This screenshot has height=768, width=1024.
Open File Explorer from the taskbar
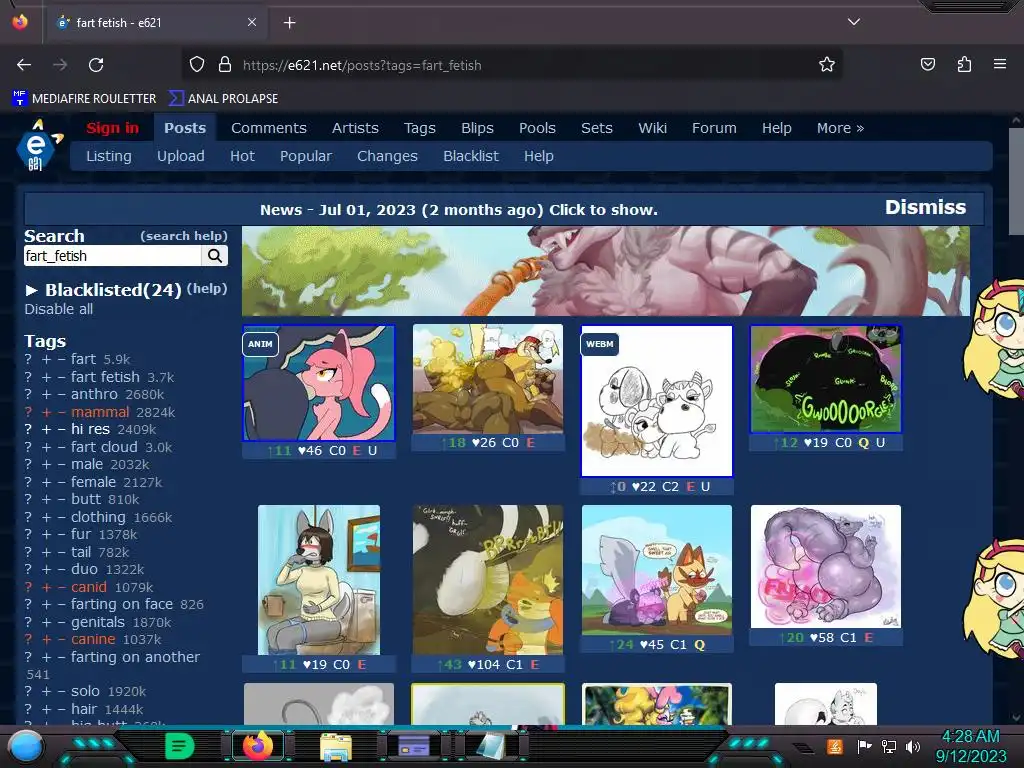pyautogui.click(x=336, y=746)
